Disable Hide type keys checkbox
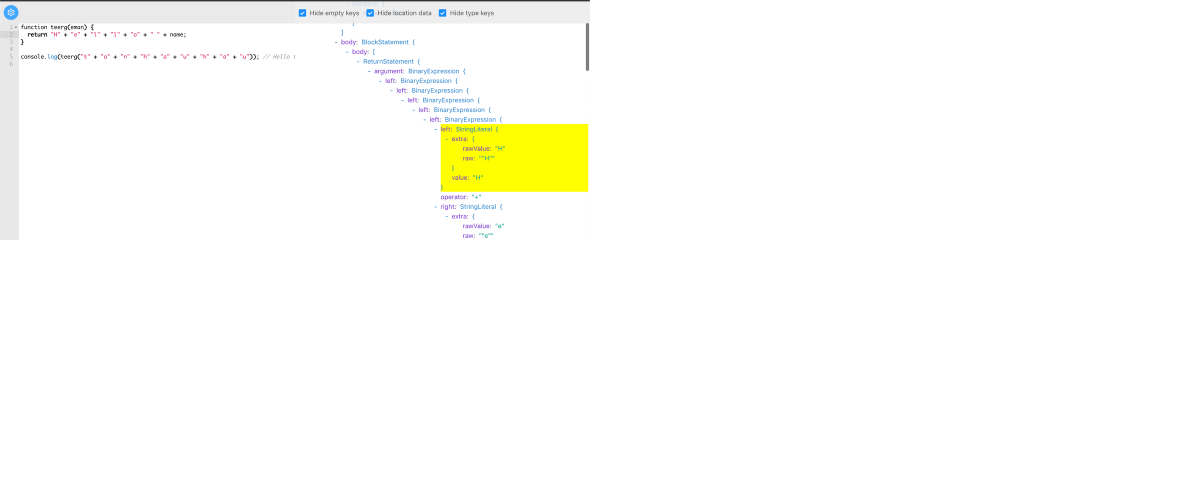This screenshot has width=1180, height=480. 442,13
